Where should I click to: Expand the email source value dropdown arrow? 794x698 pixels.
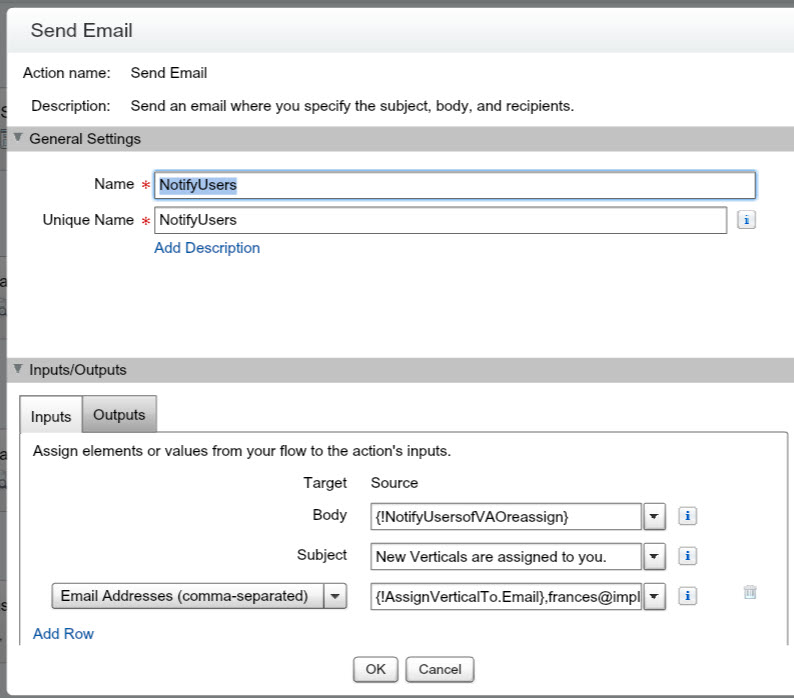coord(654,596)
